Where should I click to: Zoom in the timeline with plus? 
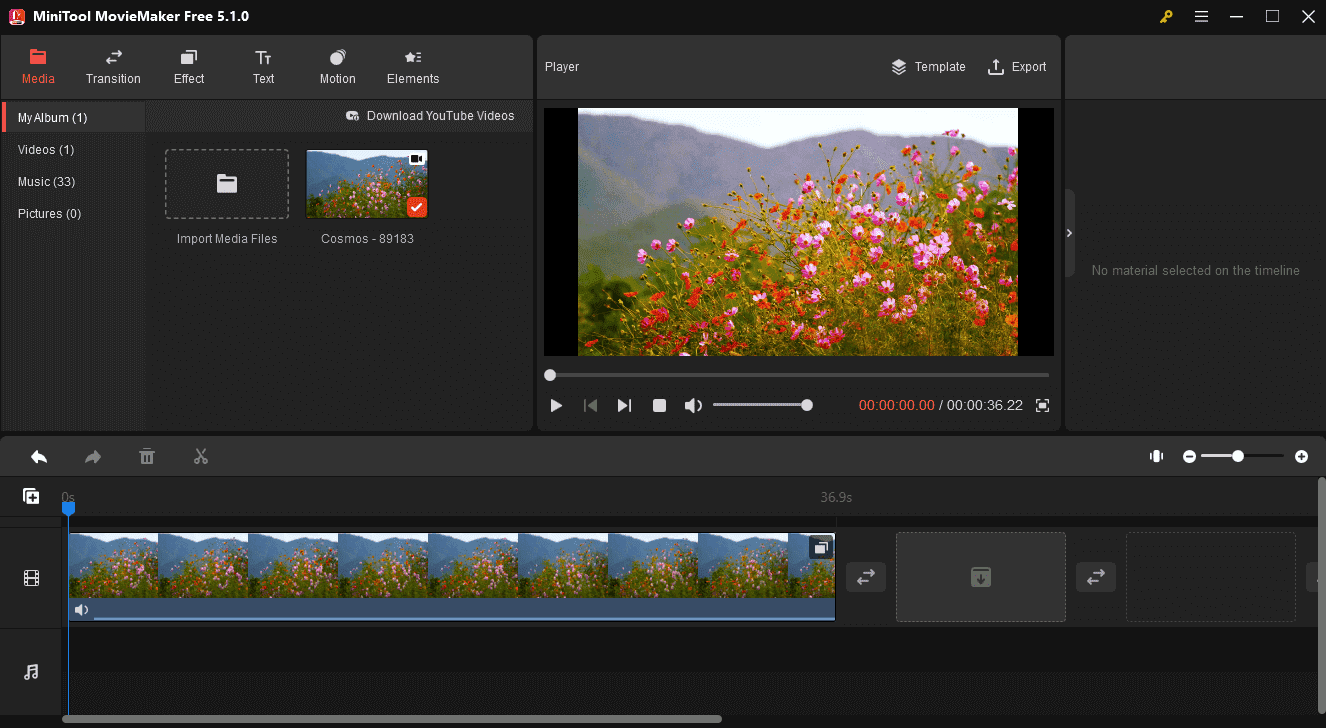[x=1301, y=456]
